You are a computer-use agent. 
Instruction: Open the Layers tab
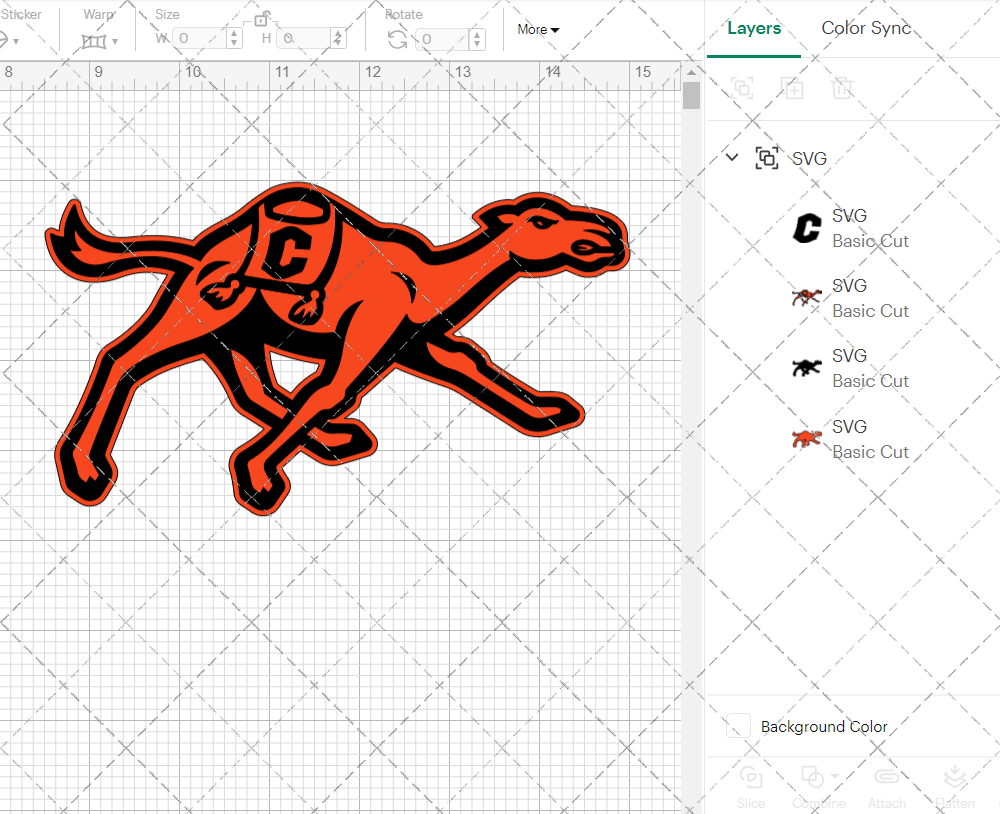[x=755, y=28]
